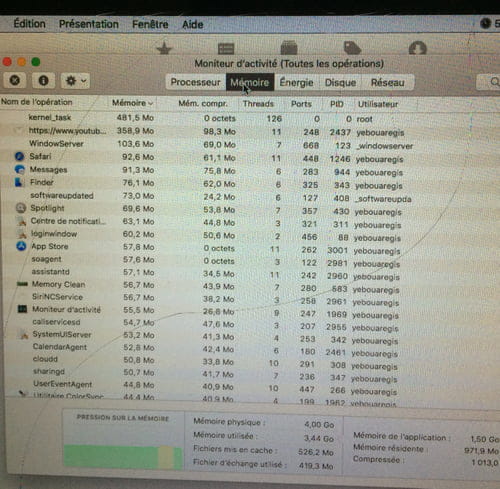The width and height of the screenshot is (500, 489).
Task: Sort by Threads column header
Action: [x=258, y=104]
